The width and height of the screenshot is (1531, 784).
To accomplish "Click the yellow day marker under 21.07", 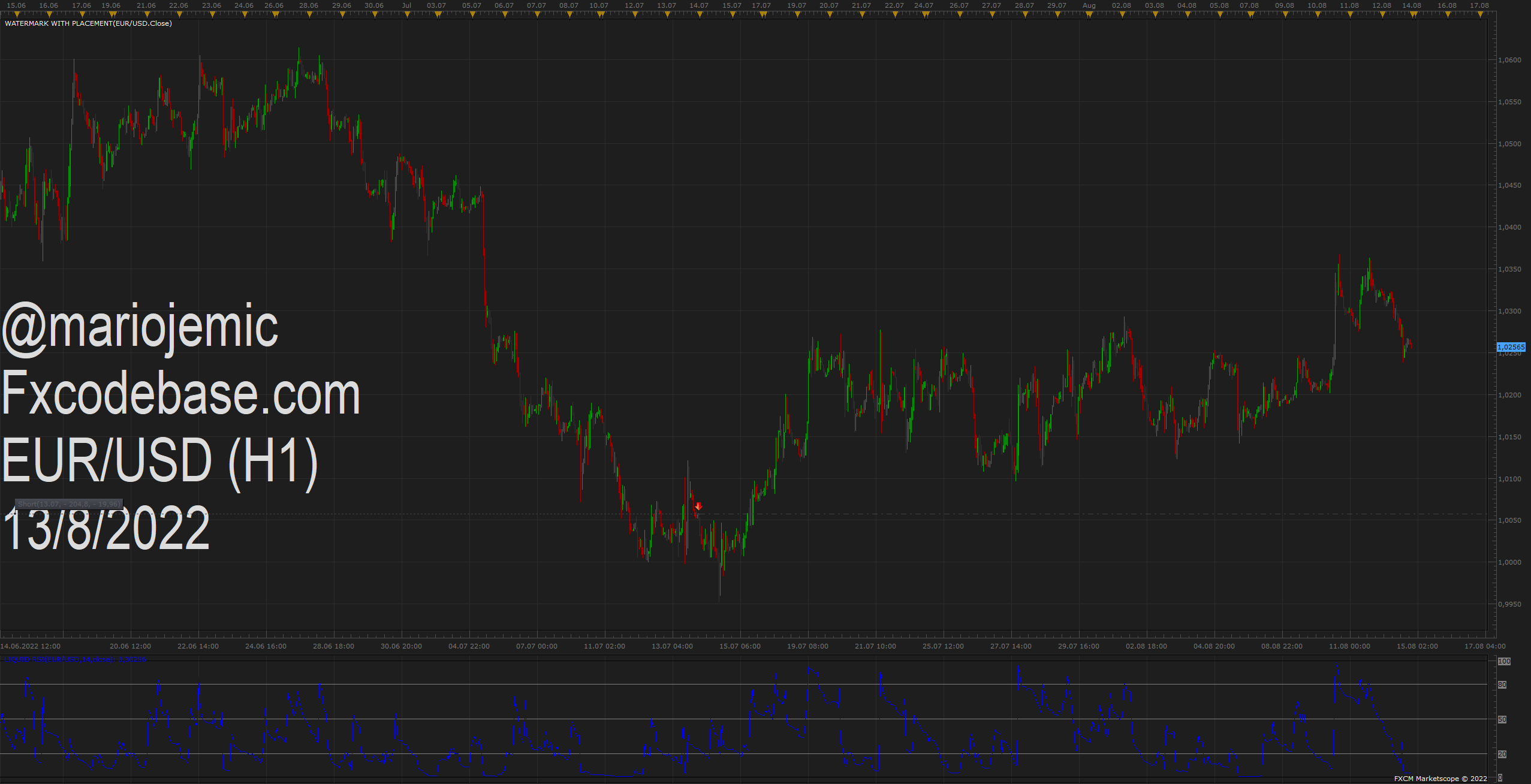I will point(861,14).
